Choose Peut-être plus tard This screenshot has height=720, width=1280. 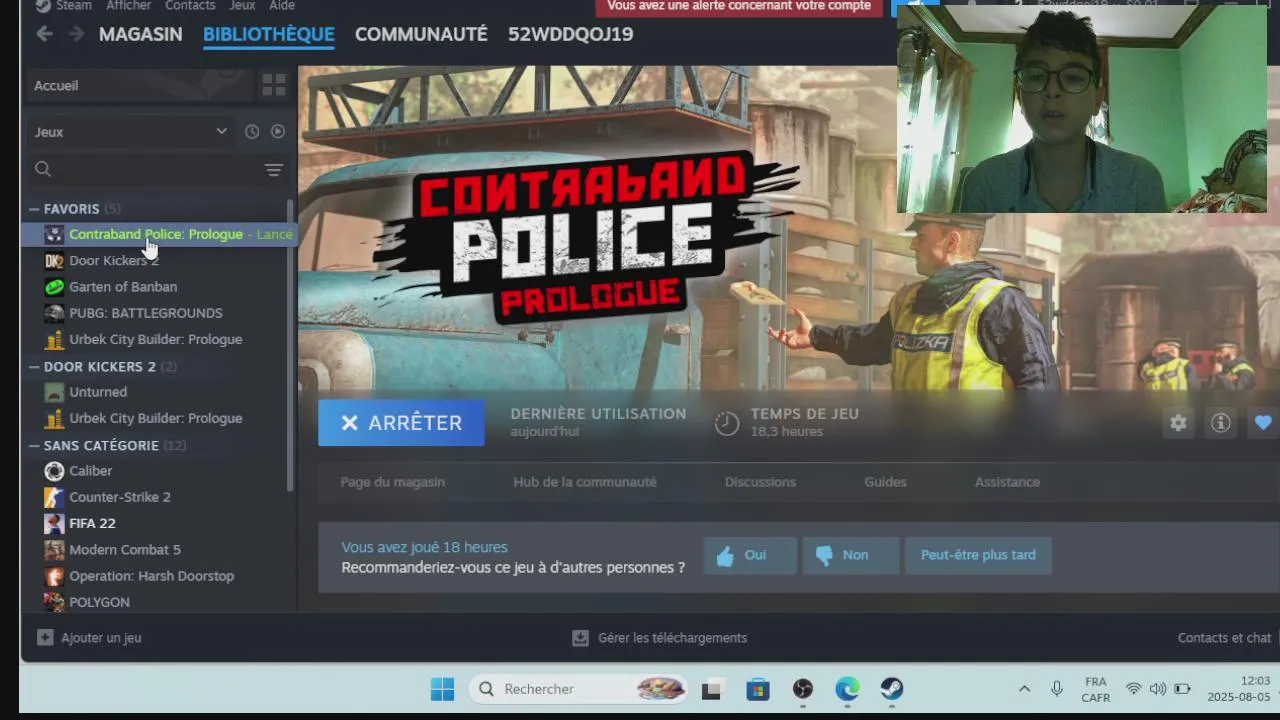tap(978, 555)
